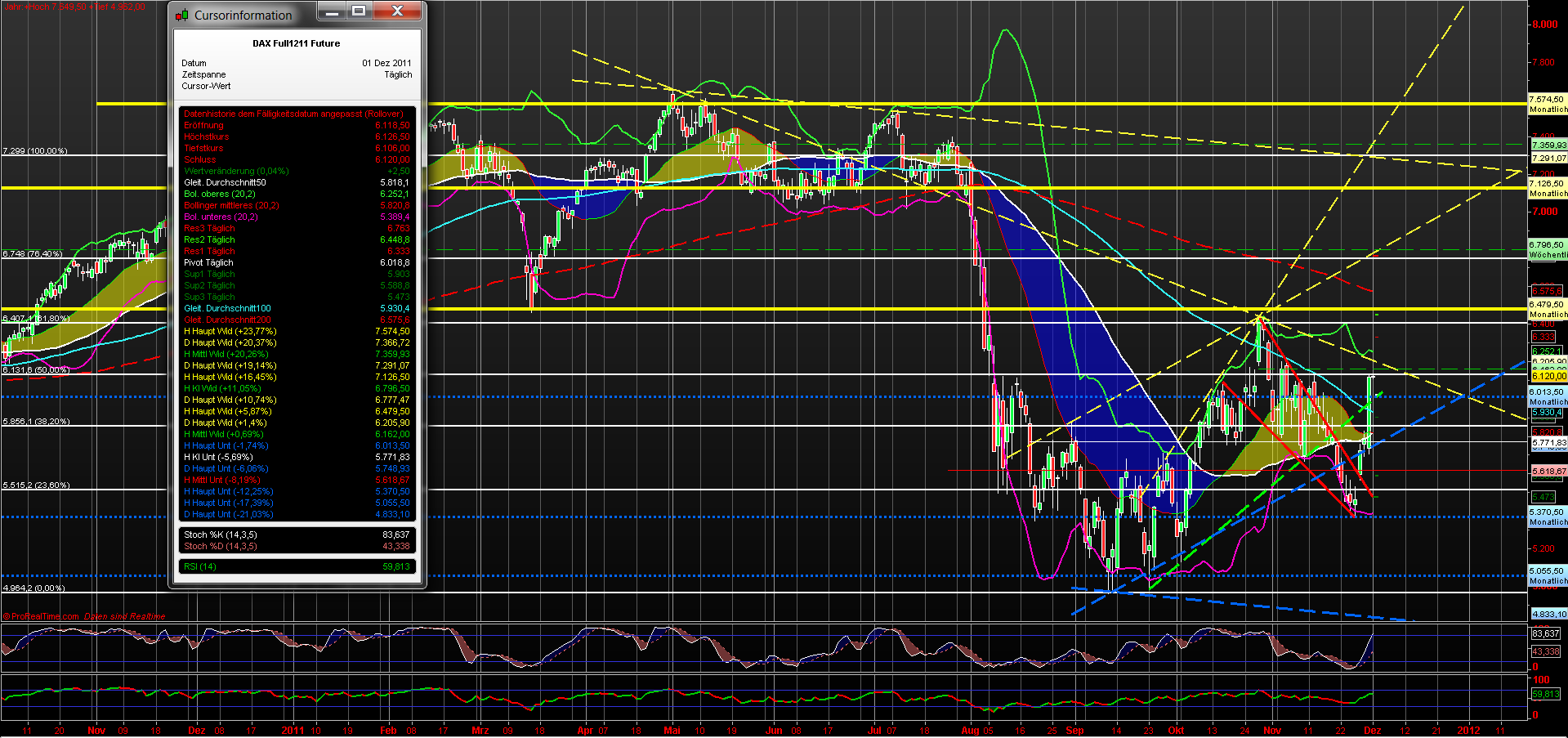
Task: Click the Daten sind Realtime notice
Action: click(124, 615)
